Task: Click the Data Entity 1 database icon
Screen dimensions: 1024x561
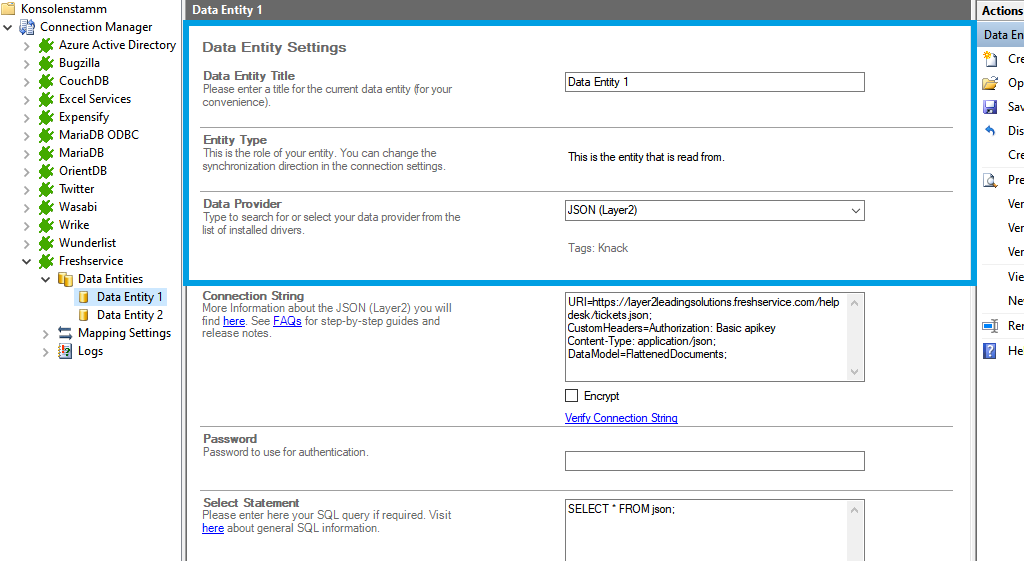Action: 84,297
